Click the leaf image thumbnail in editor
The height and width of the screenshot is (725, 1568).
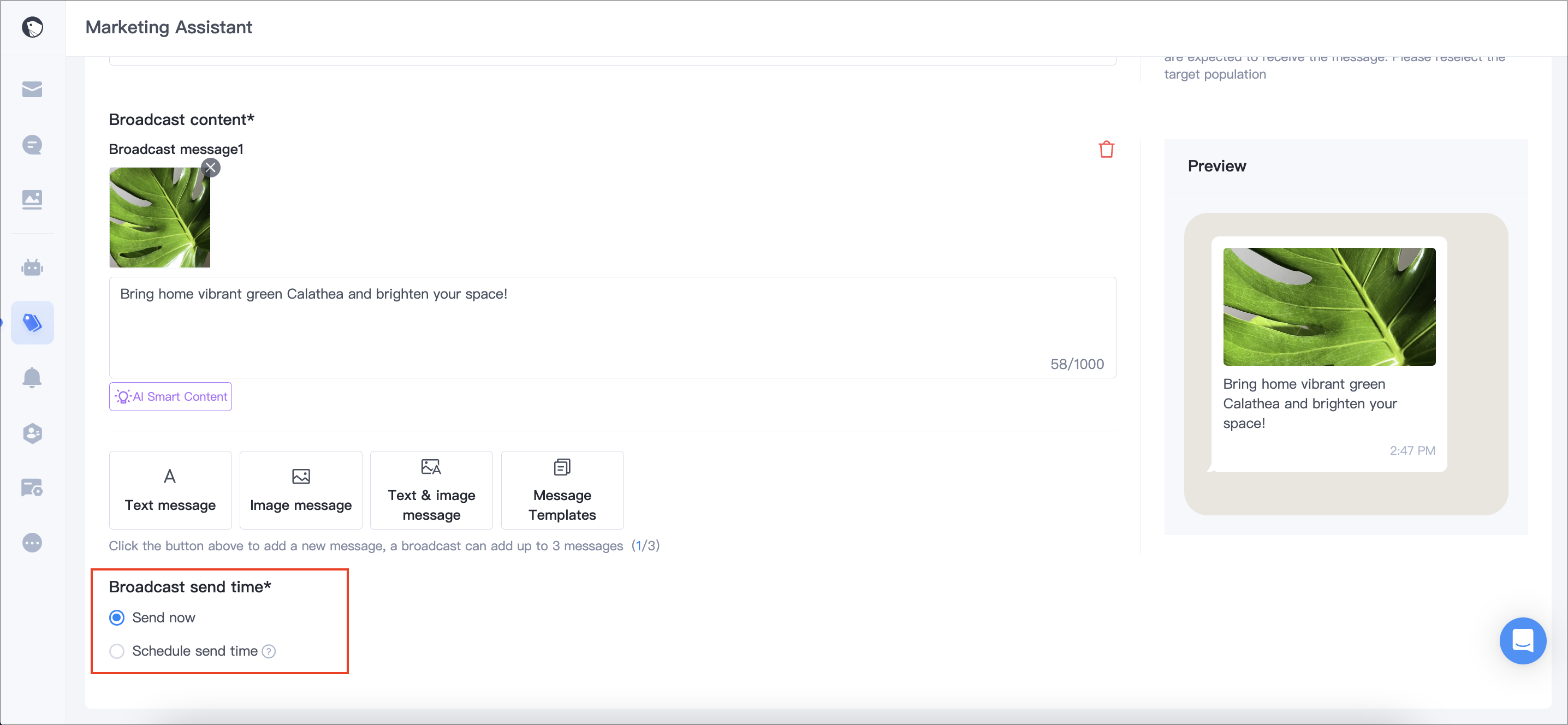click(x=159, y=217)
